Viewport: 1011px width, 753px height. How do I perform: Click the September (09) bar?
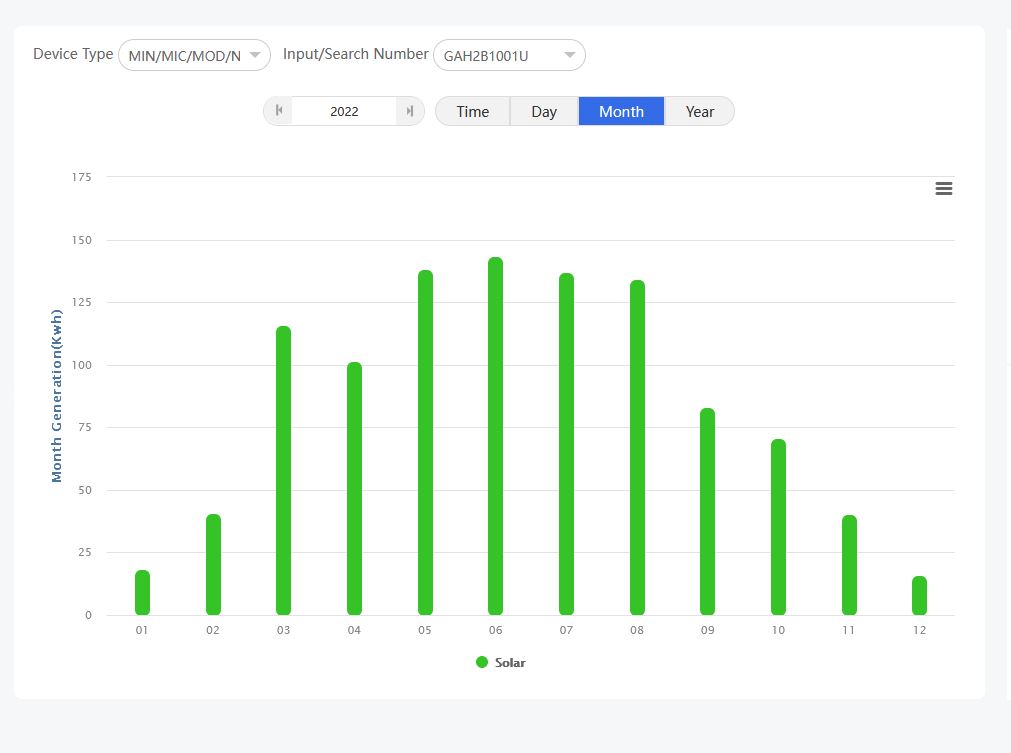(707, 511)
